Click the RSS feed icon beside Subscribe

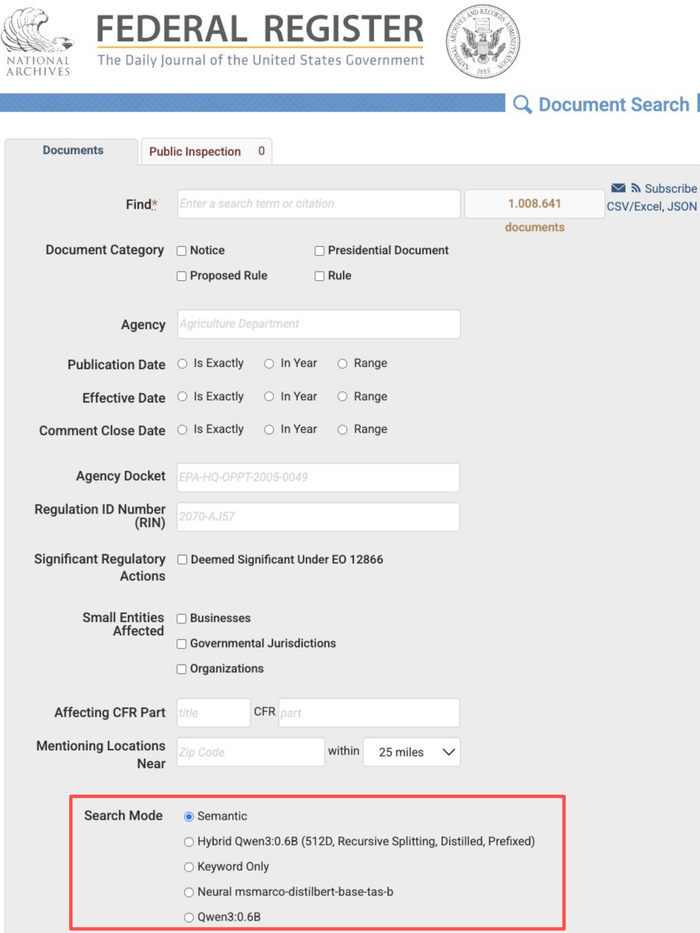(x=636, y=188)
